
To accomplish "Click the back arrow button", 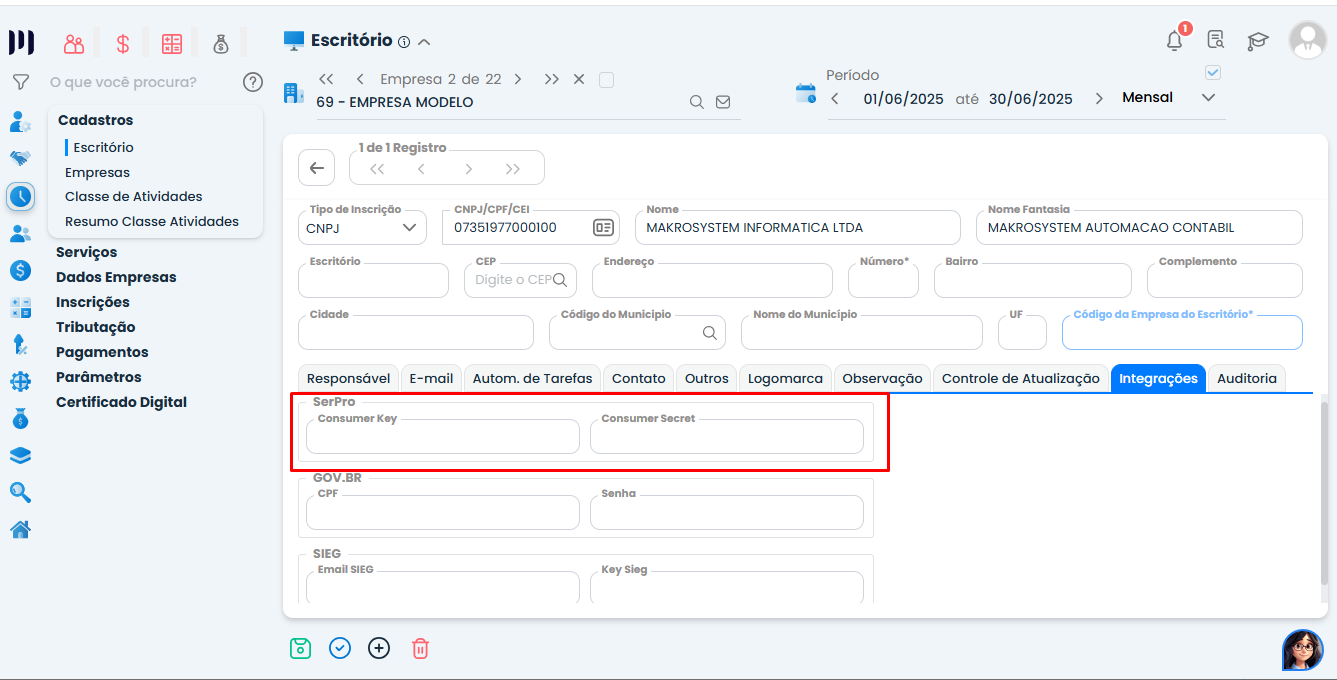I will (x=316, y=168).
